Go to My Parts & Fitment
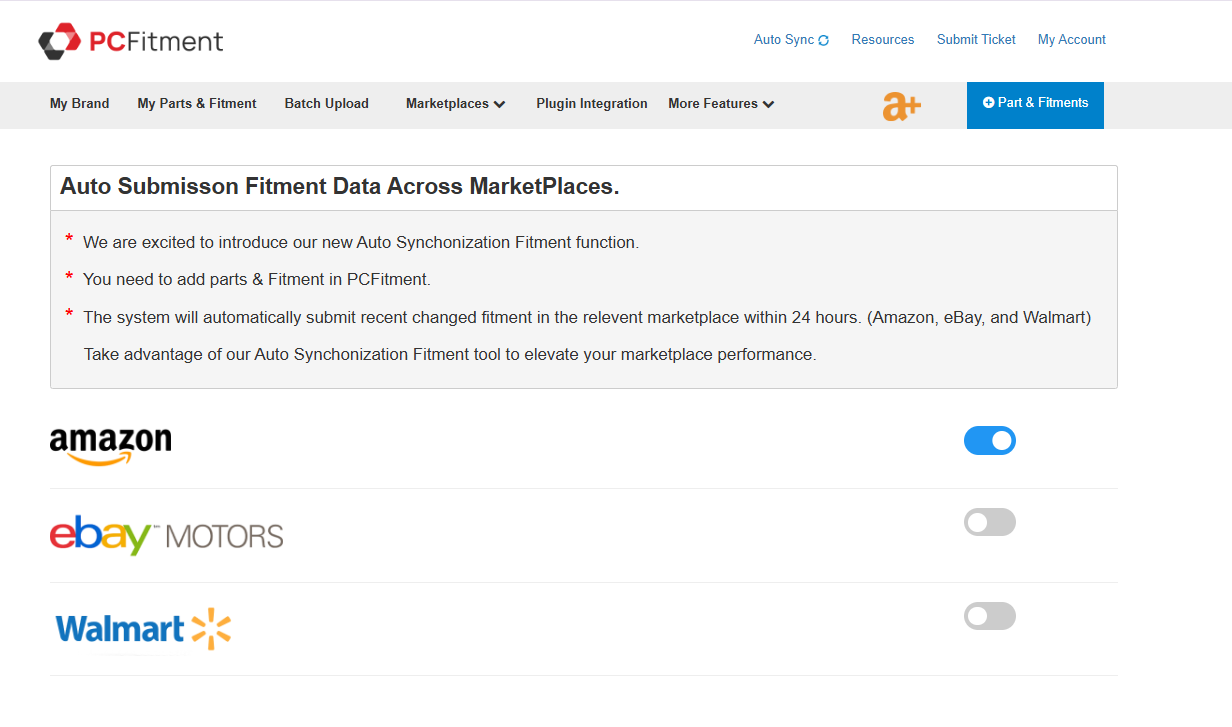 click(x=197, y=104)
